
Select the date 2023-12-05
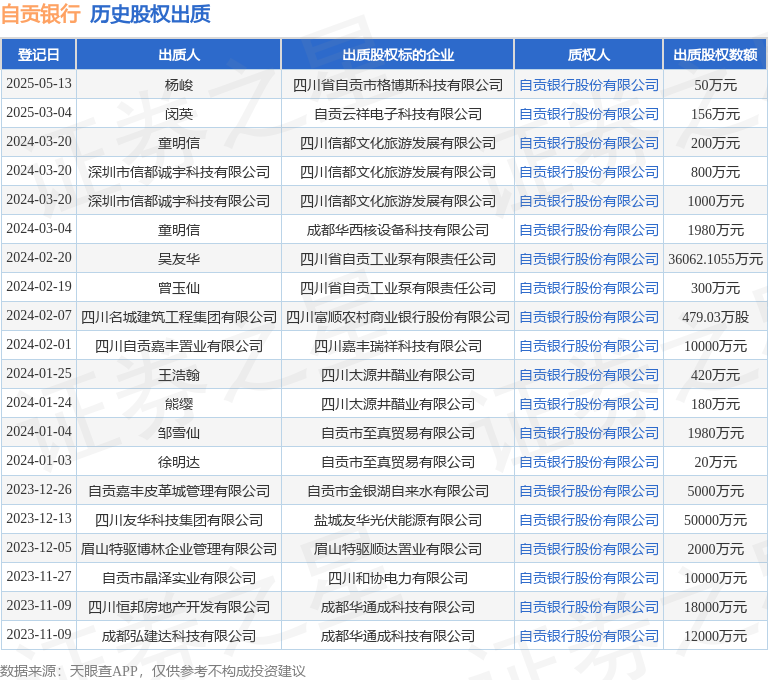coord(39,547)
